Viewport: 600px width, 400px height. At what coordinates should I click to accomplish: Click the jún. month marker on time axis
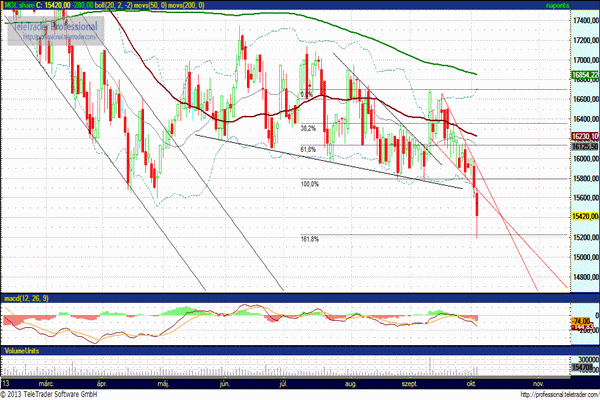point(226,382)
